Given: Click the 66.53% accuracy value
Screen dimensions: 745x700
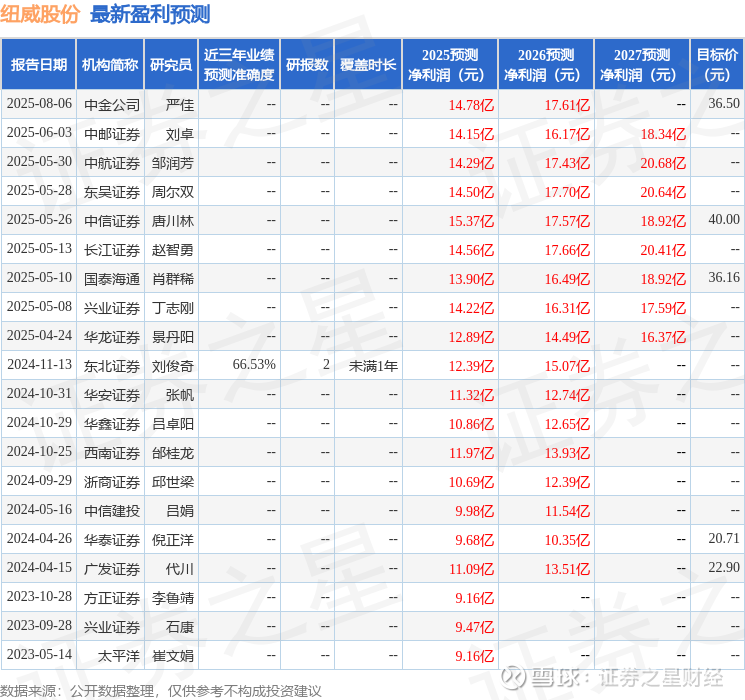Looking at the screenshot, I should [x=254, y=364].
